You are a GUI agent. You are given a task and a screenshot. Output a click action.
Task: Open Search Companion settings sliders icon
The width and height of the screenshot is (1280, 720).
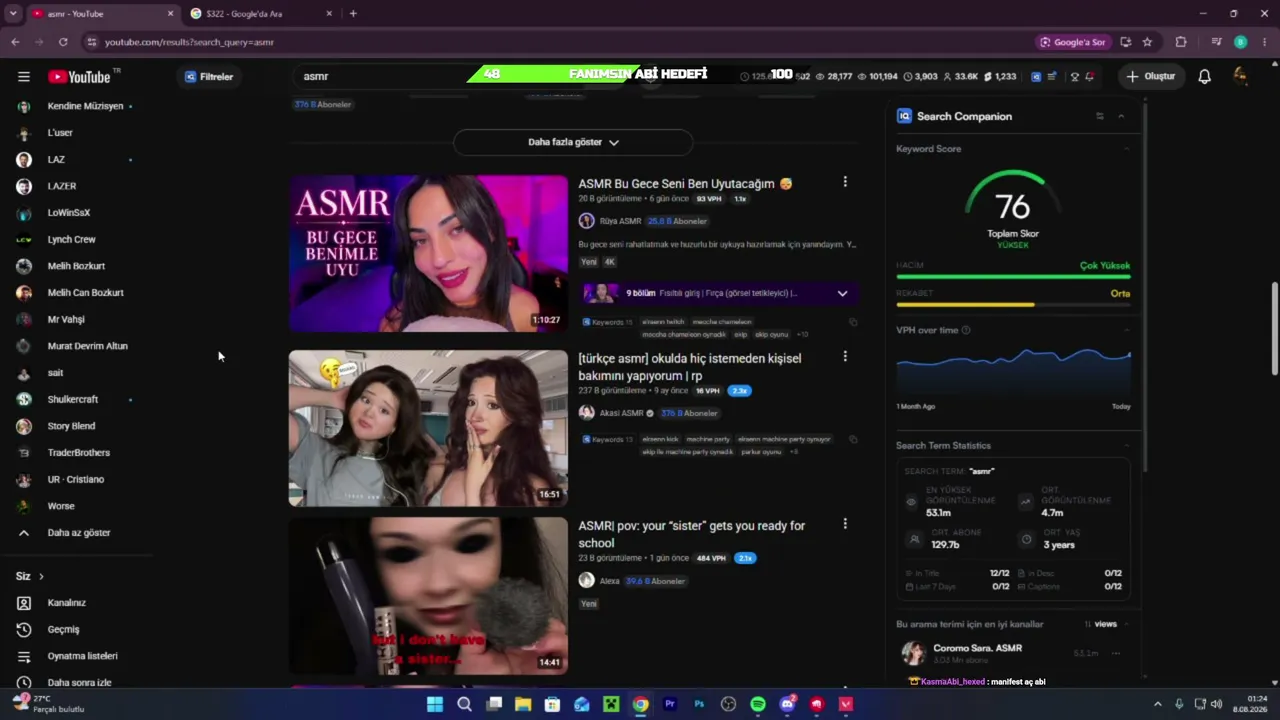pyautogui.click(x=1099, y=116)
